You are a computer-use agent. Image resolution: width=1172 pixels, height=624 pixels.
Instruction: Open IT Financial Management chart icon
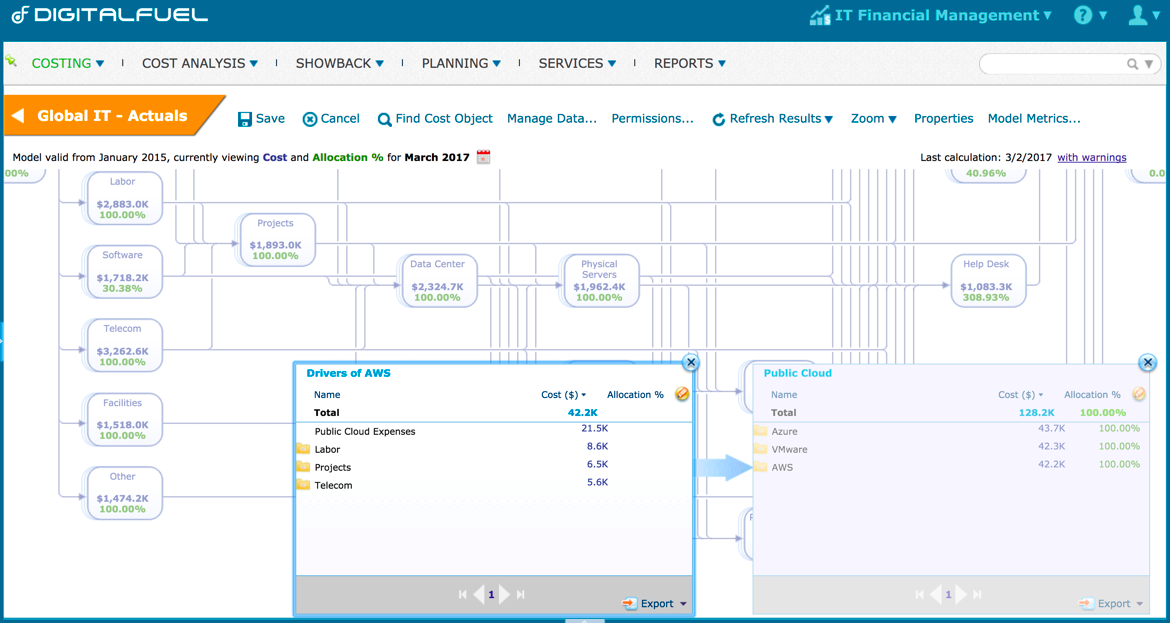[x=820, y=16]
